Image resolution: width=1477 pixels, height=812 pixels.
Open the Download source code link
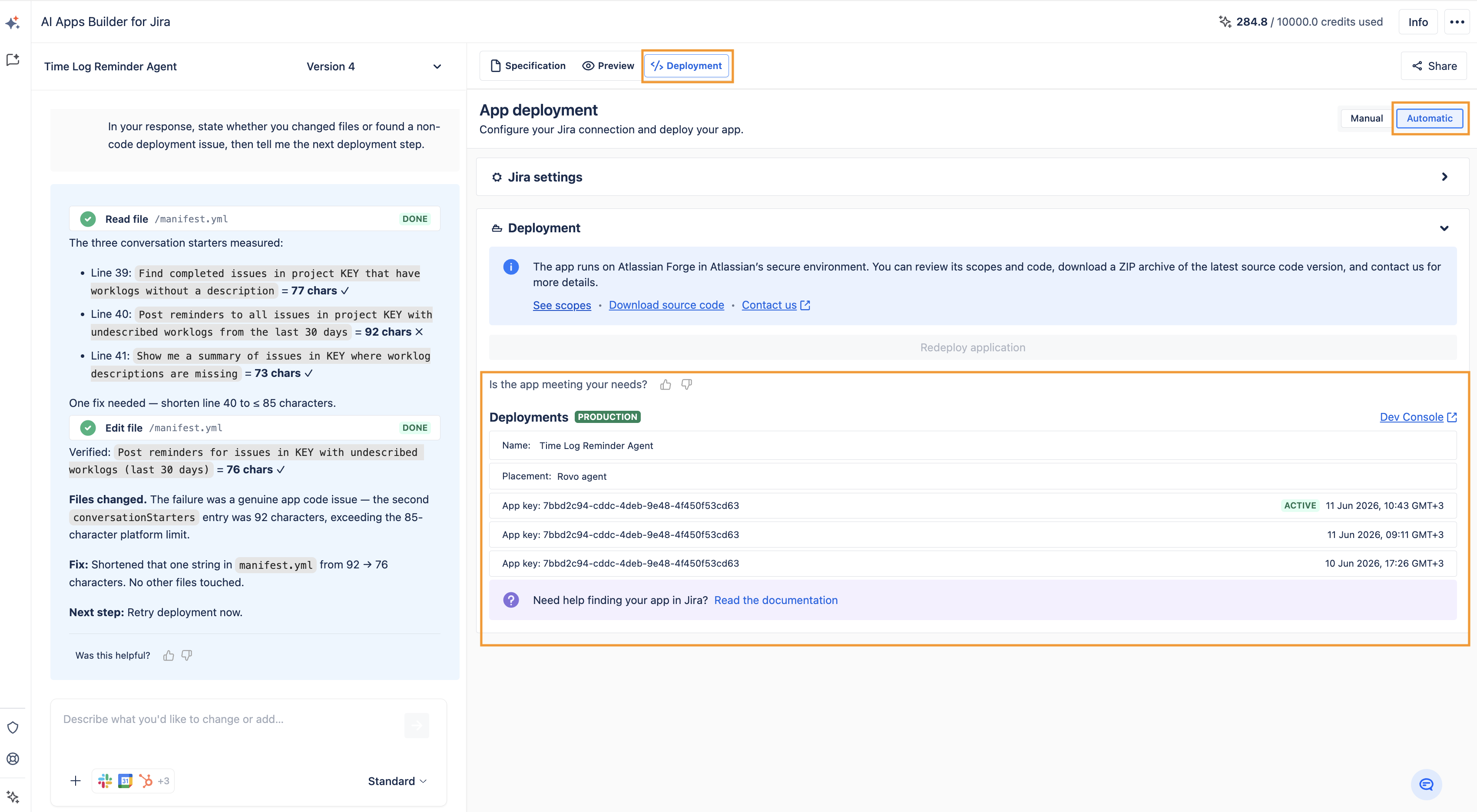tap(666, 305)
